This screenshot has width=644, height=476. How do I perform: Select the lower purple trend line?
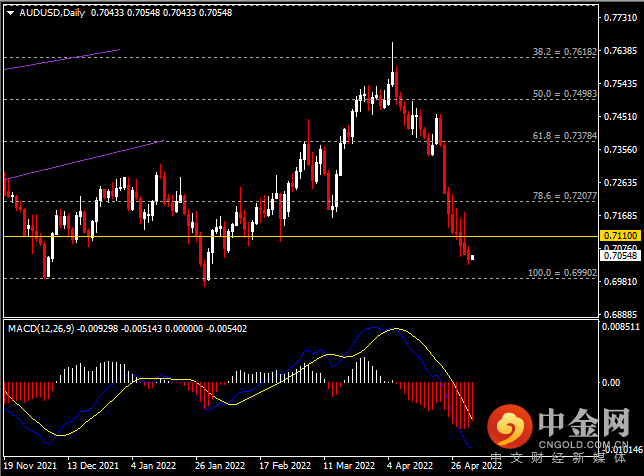click(84, 160)
